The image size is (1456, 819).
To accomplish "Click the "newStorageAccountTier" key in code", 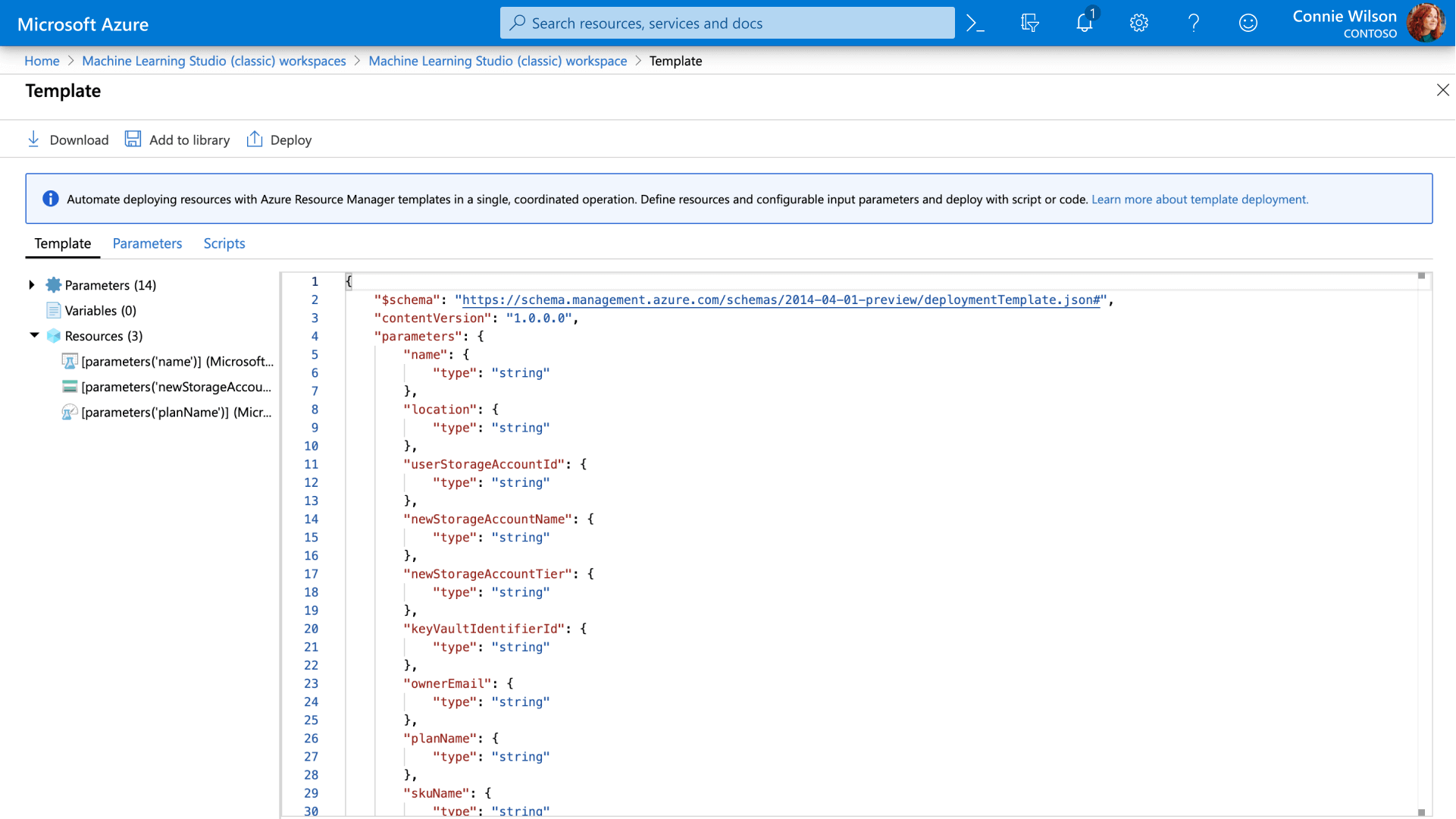I will [x=488, y=574].
